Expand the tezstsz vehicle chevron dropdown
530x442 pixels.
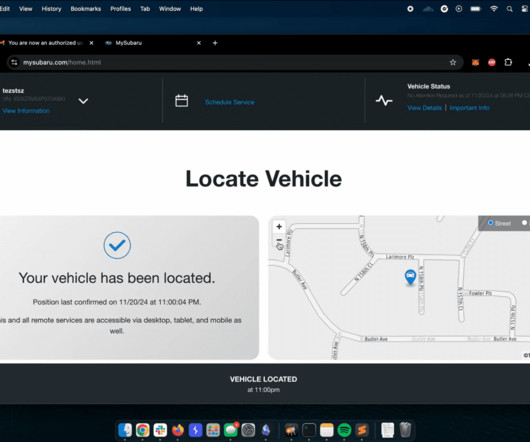(x=83, y=101)
